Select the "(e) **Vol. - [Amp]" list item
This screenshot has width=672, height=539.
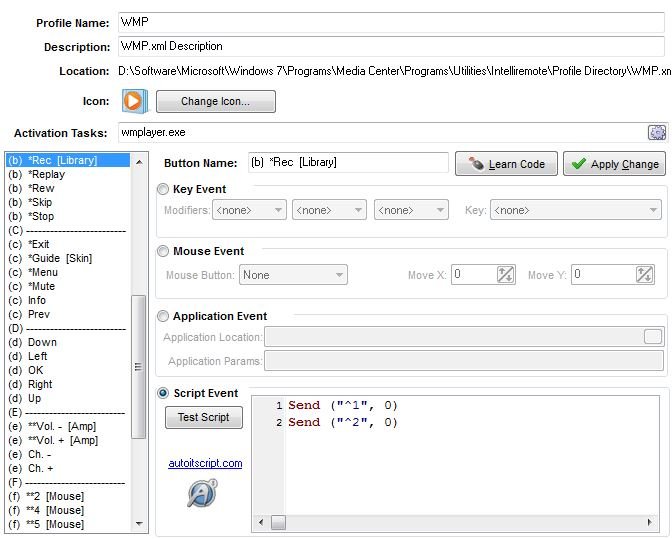68,426
